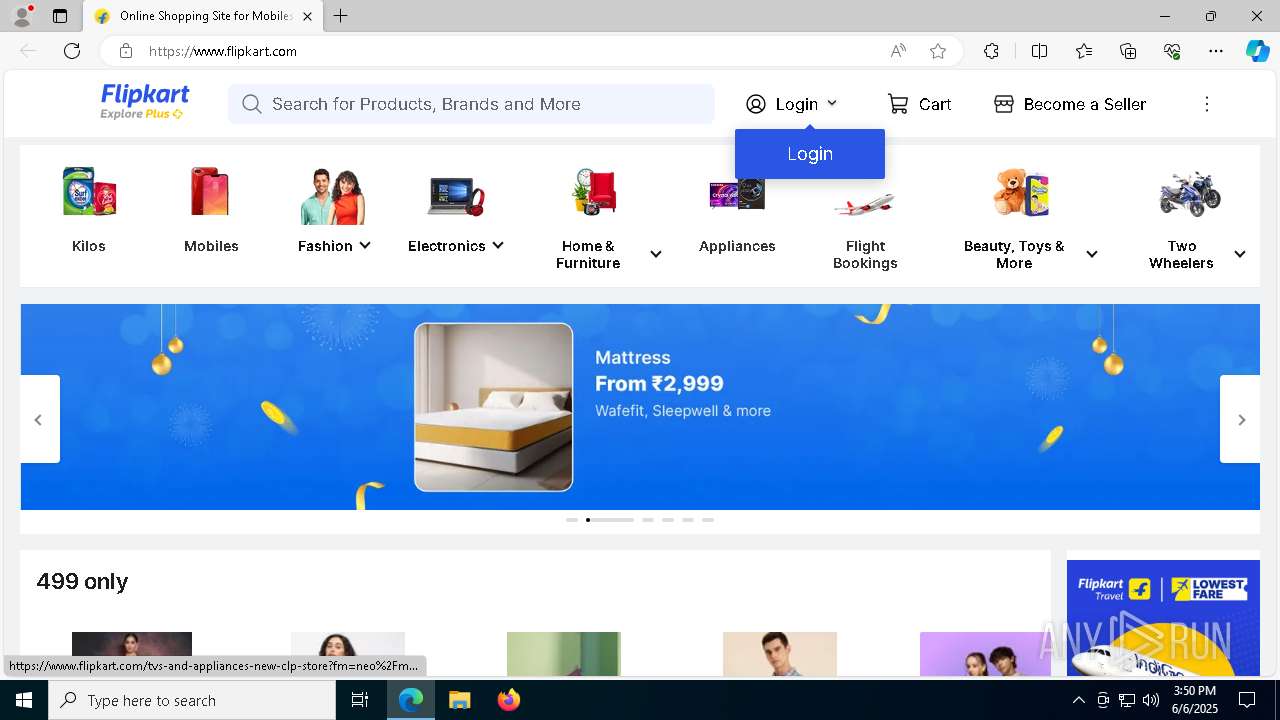Open the Fashion category image
The width and height of the screenshot is (1280, 720).
point(333,196)
